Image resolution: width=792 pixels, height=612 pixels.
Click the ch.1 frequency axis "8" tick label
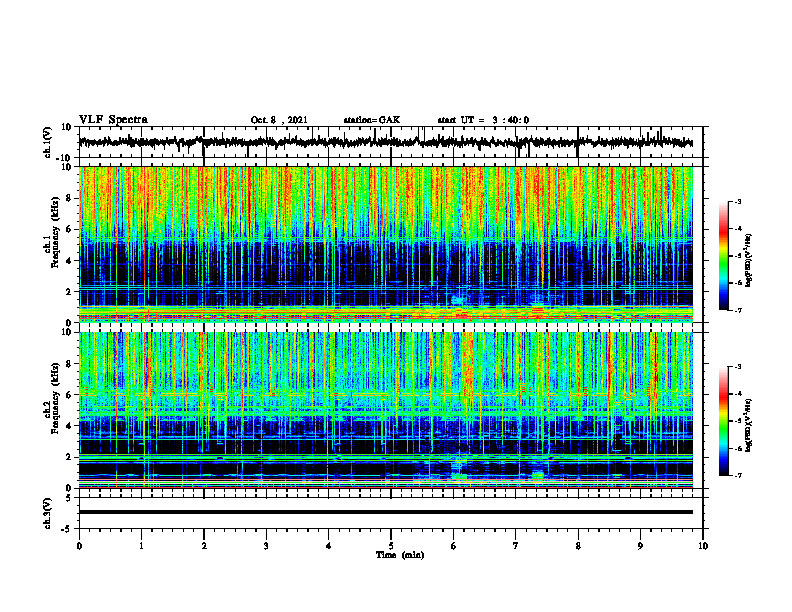[x=70, y=198]
